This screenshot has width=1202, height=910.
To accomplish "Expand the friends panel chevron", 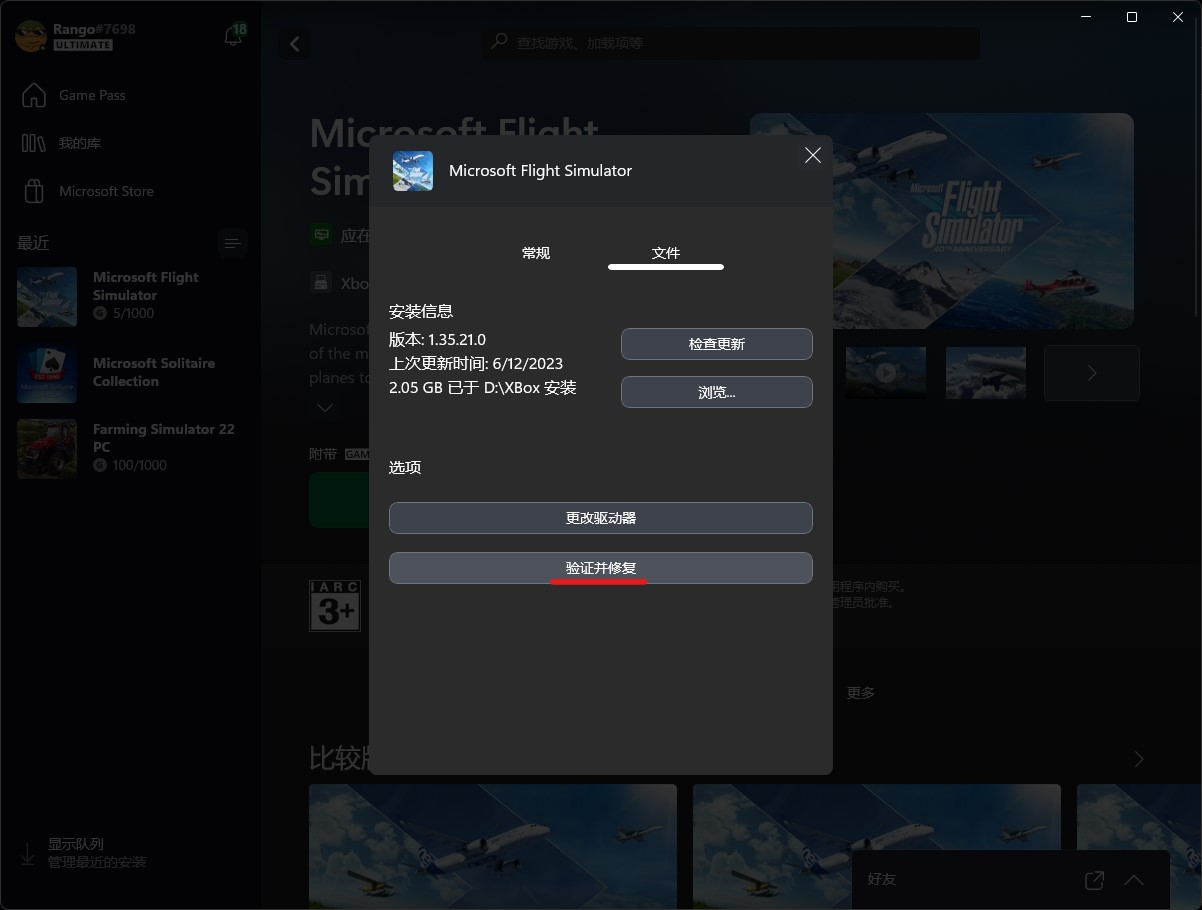I will coord(1134,880).
